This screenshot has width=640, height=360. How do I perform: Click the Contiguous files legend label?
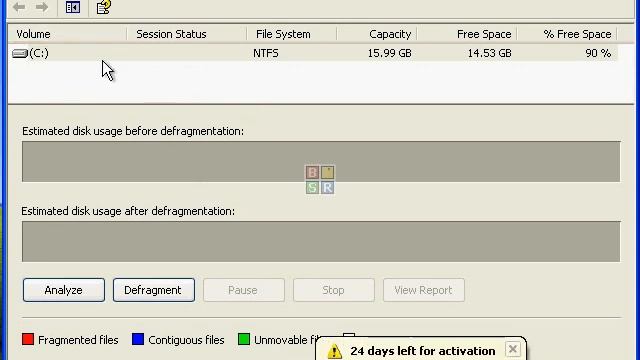tap(186, 340)
